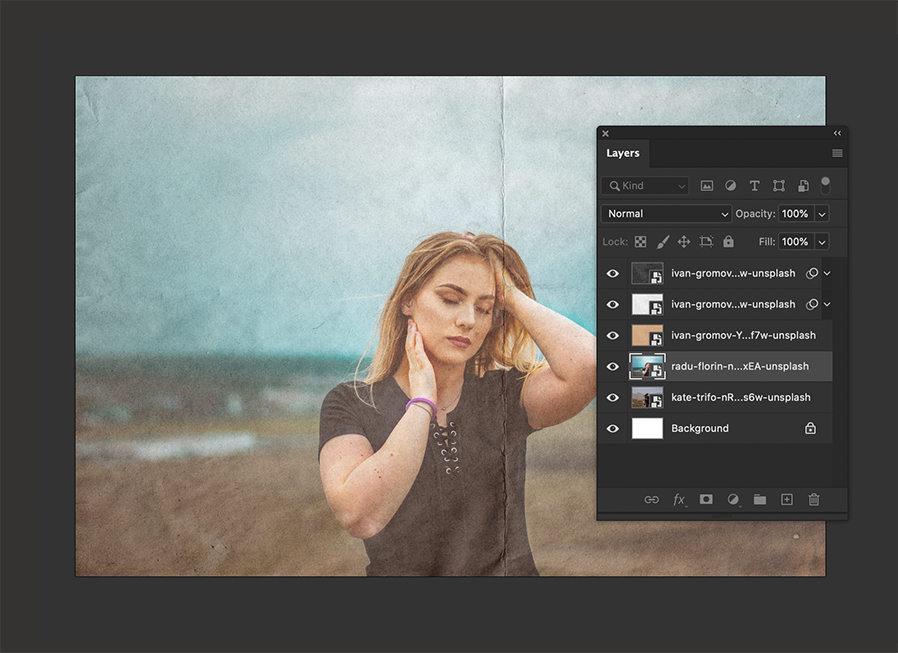
Task: Click the Opacity 100% value field
Action: click(x=795, y=214)
